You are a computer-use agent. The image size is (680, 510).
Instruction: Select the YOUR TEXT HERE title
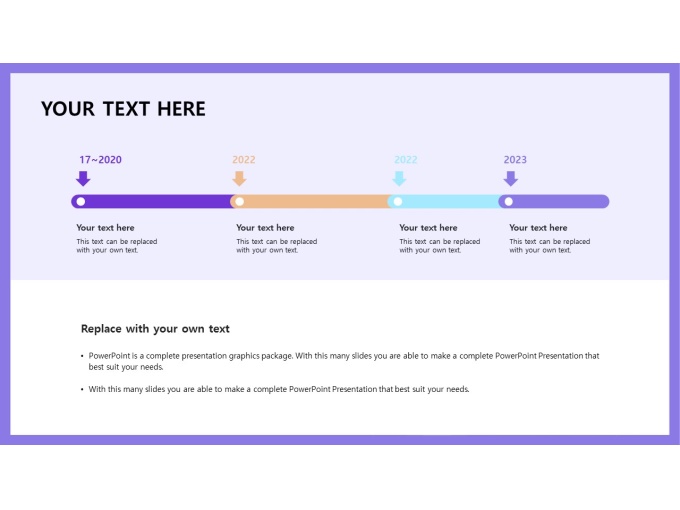(123, 109)
